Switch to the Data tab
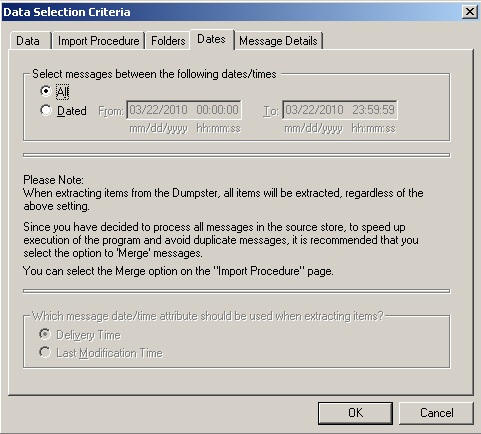 point(29,41)
